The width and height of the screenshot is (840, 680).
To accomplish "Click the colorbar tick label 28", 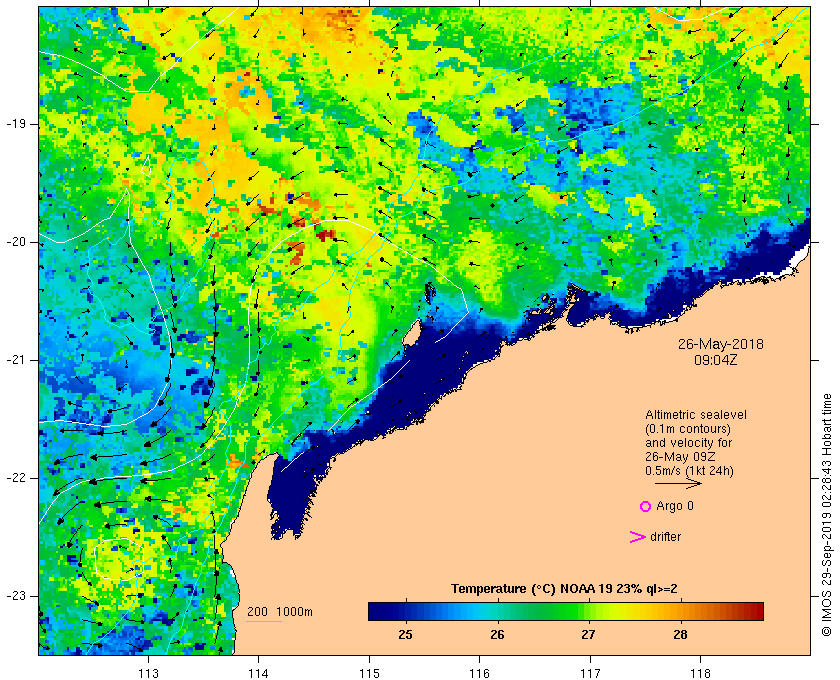I will [x=680, y=634].
